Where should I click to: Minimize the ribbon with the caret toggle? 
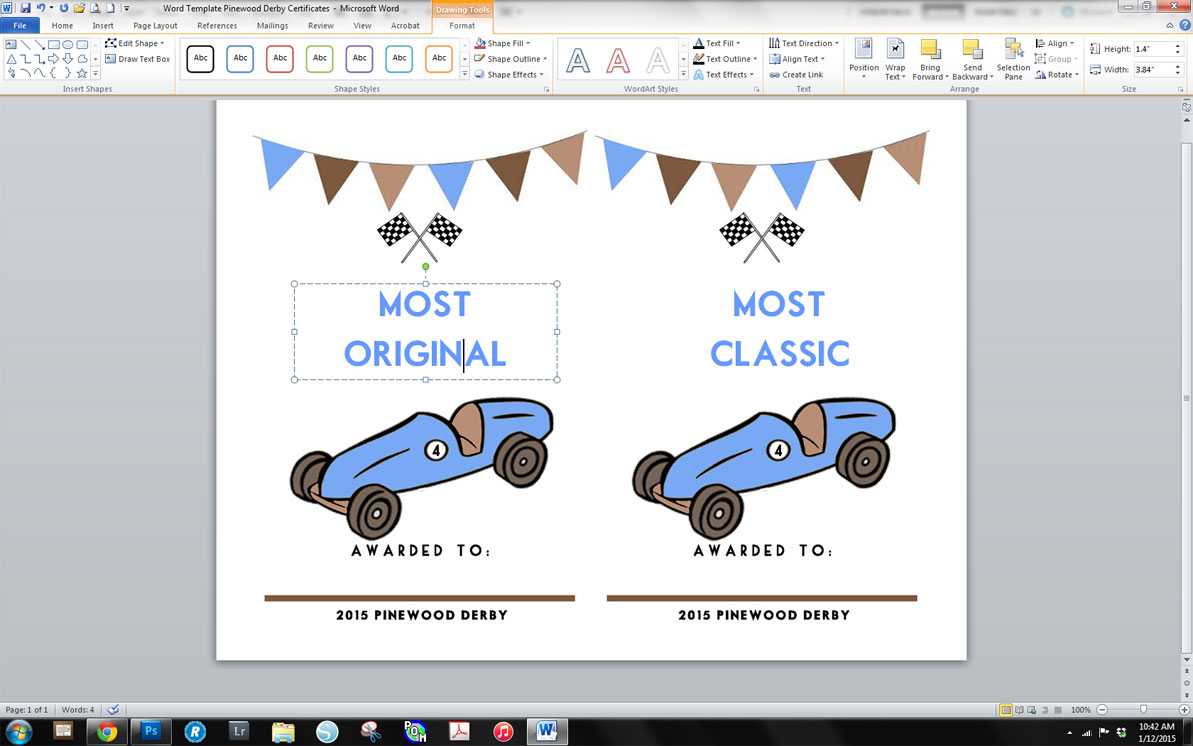[1170, 25]
